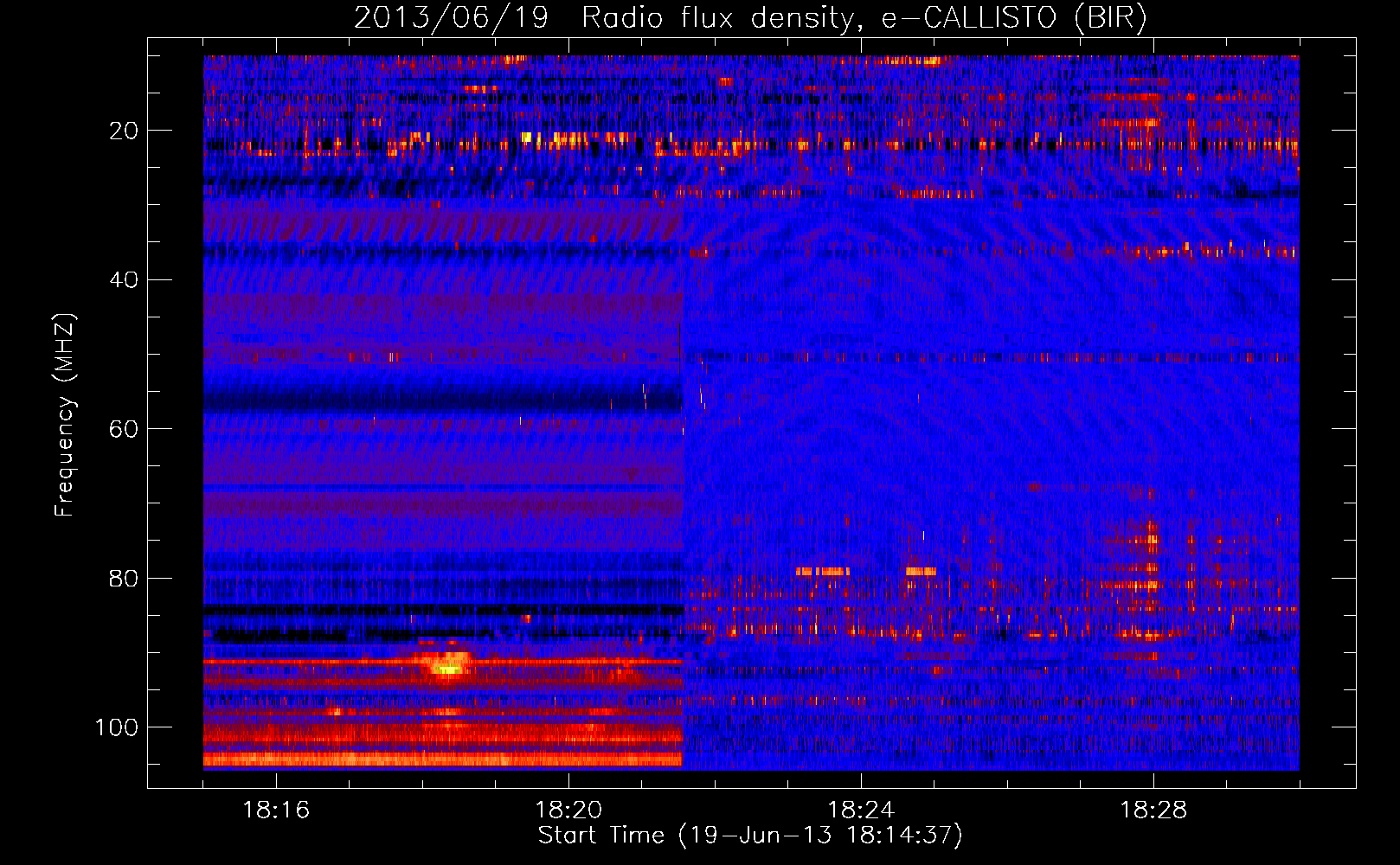The height and width of the screenshot is (865, 1400).
Task: Click the 40 frequency tick label
Action: click(x=124, y=280)
